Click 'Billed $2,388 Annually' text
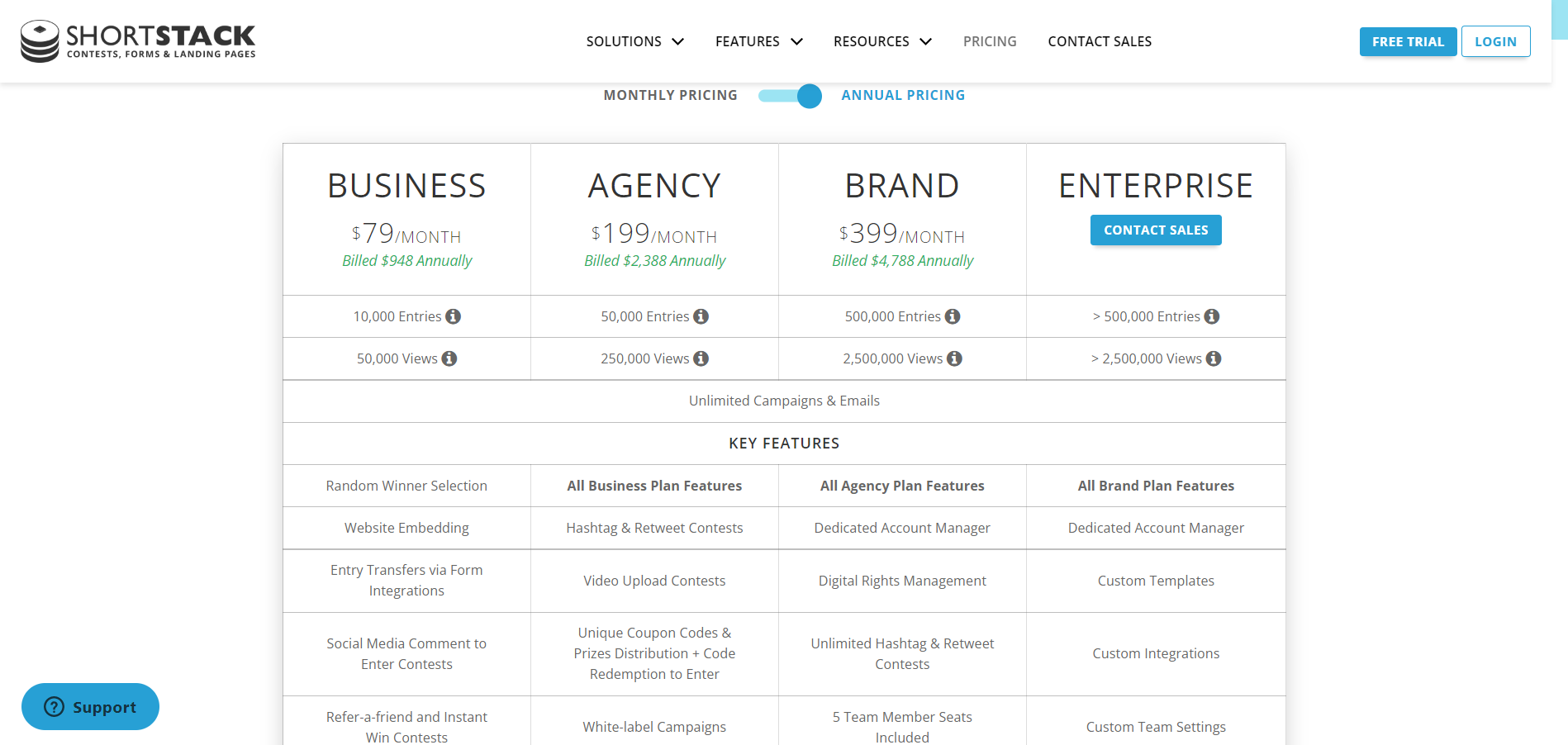The image size is (1568, 745). tap(654, 261)
